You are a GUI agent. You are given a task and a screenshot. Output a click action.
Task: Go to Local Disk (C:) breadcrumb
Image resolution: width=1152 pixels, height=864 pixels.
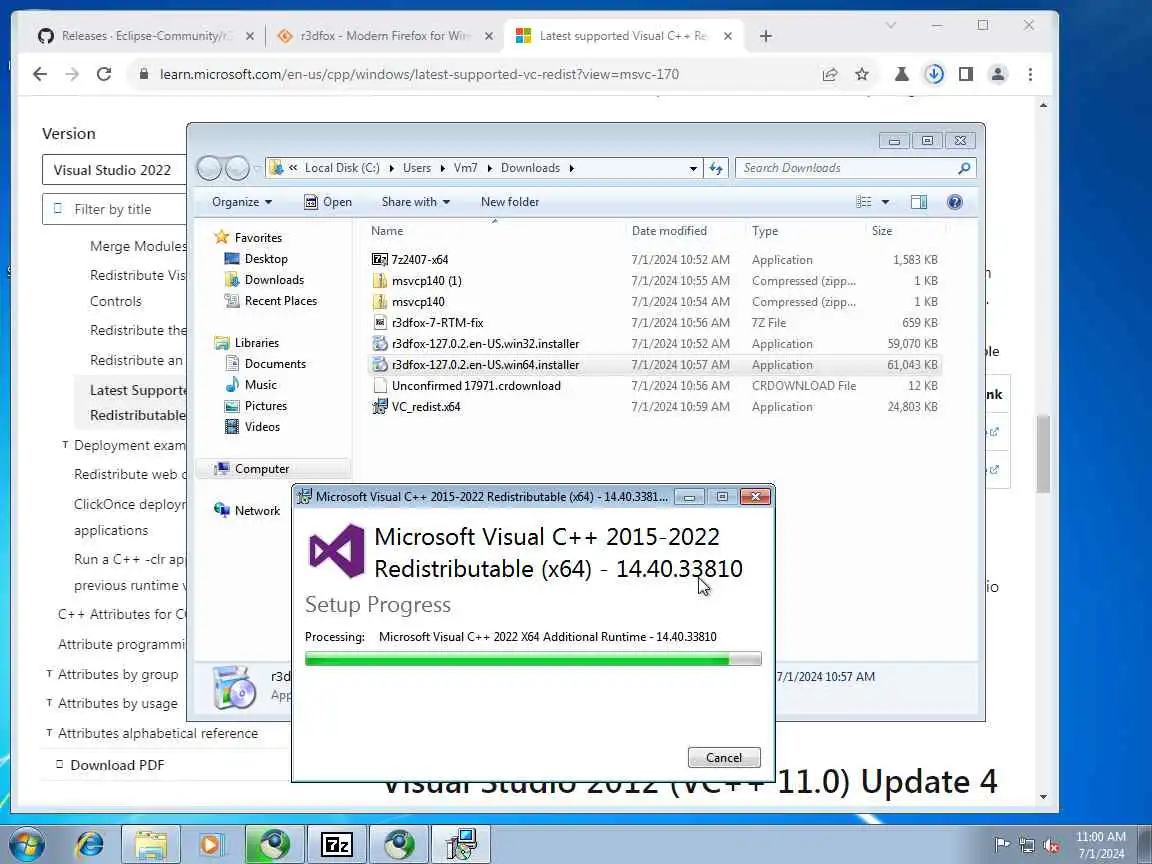pos(342,168)
